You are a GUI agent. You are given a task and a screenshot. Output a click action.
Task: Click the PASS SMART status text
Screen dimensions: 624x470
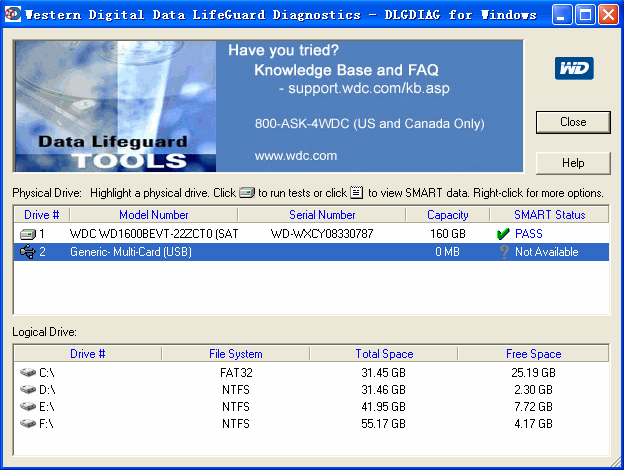click(x=528, y=234)
